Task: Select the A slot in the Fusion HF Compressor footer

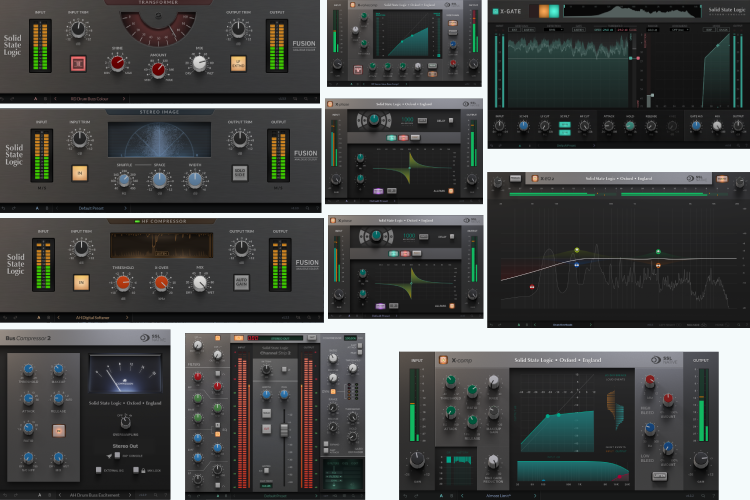Action: tap(38, 317)
